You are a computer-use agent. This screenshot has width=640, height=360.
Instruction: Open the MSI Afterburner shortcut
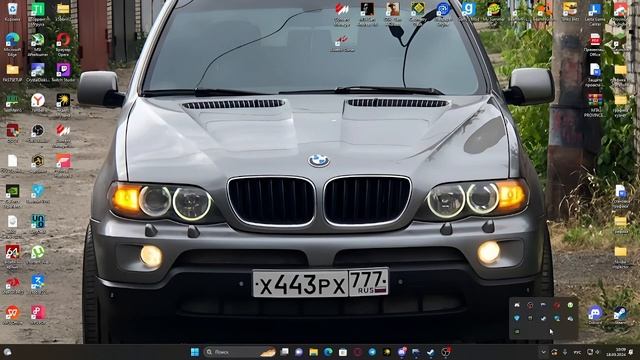[x=38, y=40]
